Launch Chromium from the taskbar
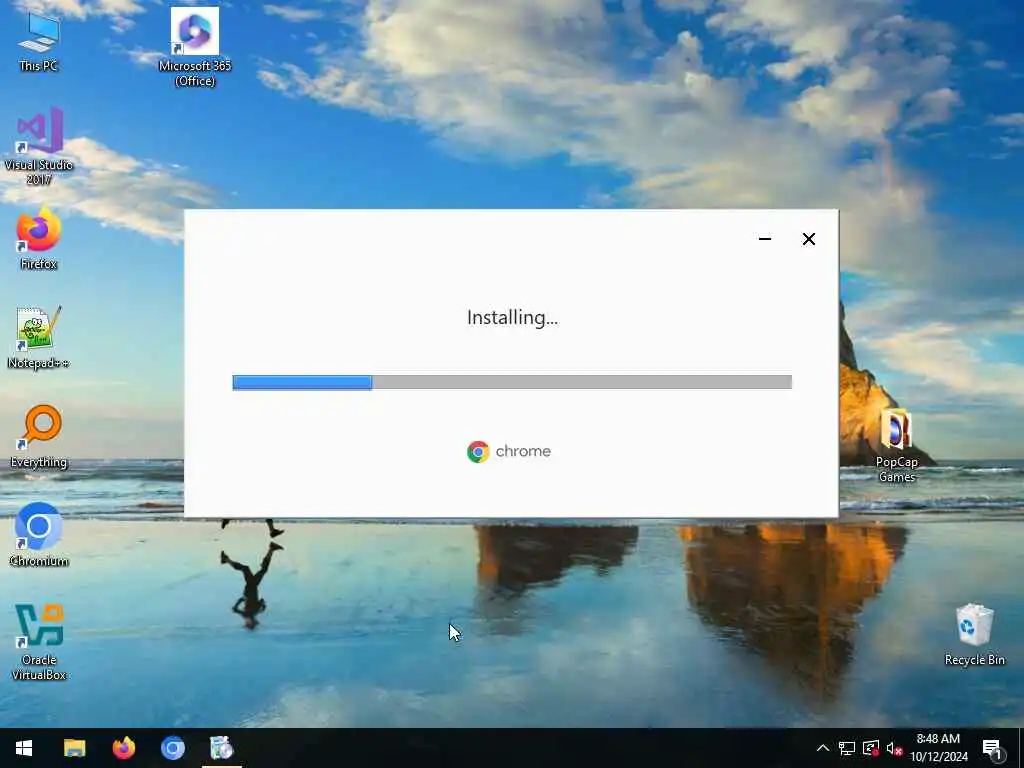The width and height of the screenshot is (1024, 768). [x=172, y=748]
